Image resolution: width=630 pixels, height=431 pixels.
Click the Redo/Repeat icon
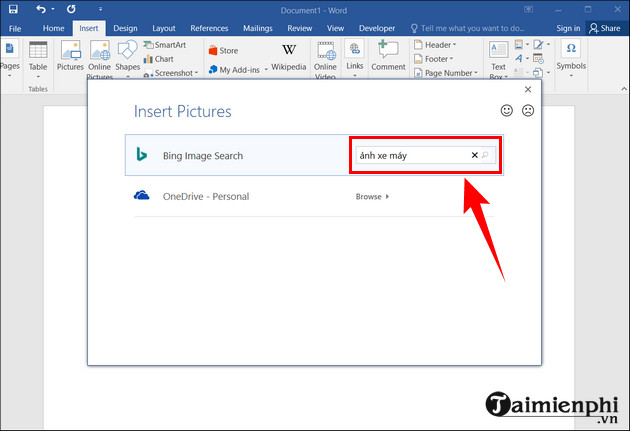click(x=71, y=9)
